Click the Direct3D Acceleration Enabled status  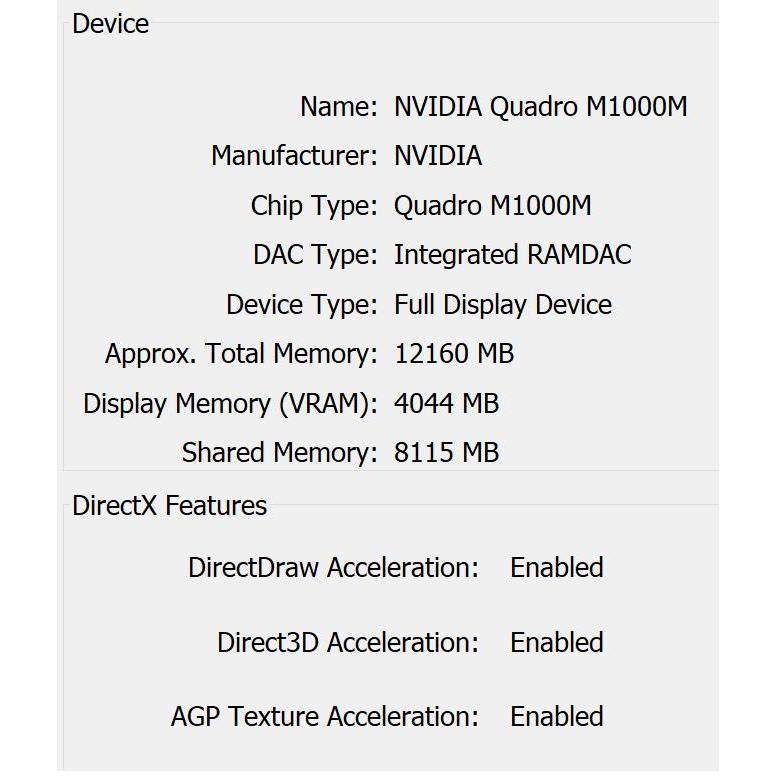click(x=556, y=642)
